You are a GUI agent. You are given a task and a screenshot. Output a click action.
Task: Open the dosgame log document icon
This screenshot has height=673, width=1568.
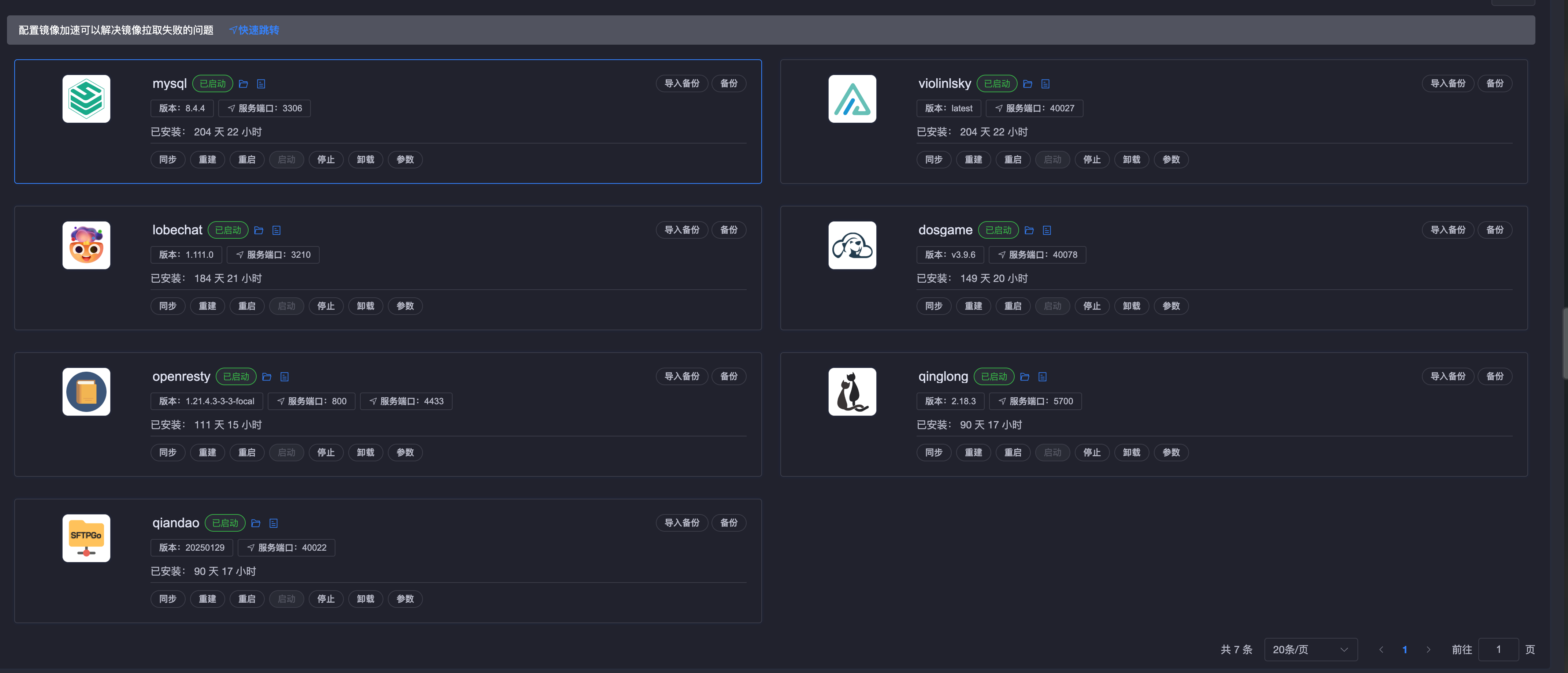click(1047, 231)
